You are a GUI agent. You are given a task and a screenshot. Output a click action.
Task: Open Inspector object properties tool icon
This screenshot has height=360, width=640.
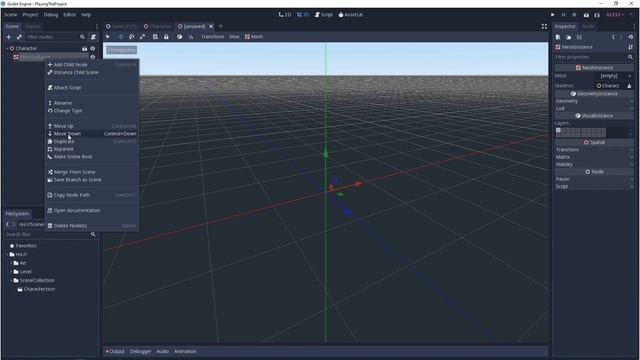click(x=631, y=47)
